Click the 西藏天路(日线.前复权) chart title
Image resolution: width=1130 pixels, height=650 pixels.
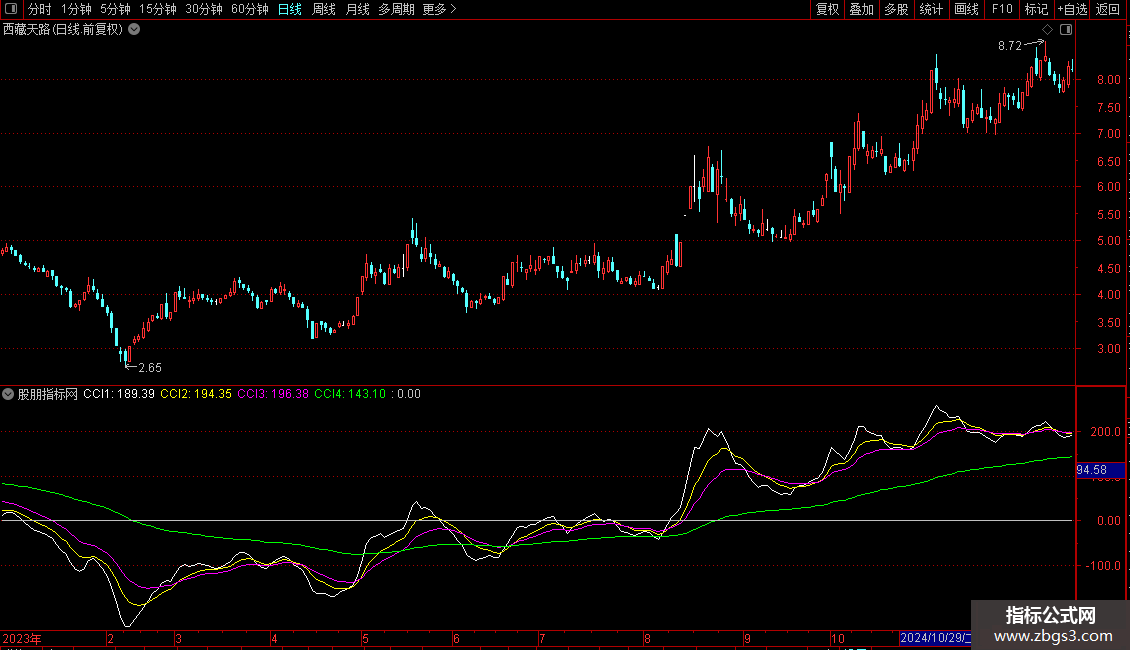tap(63, 30)
